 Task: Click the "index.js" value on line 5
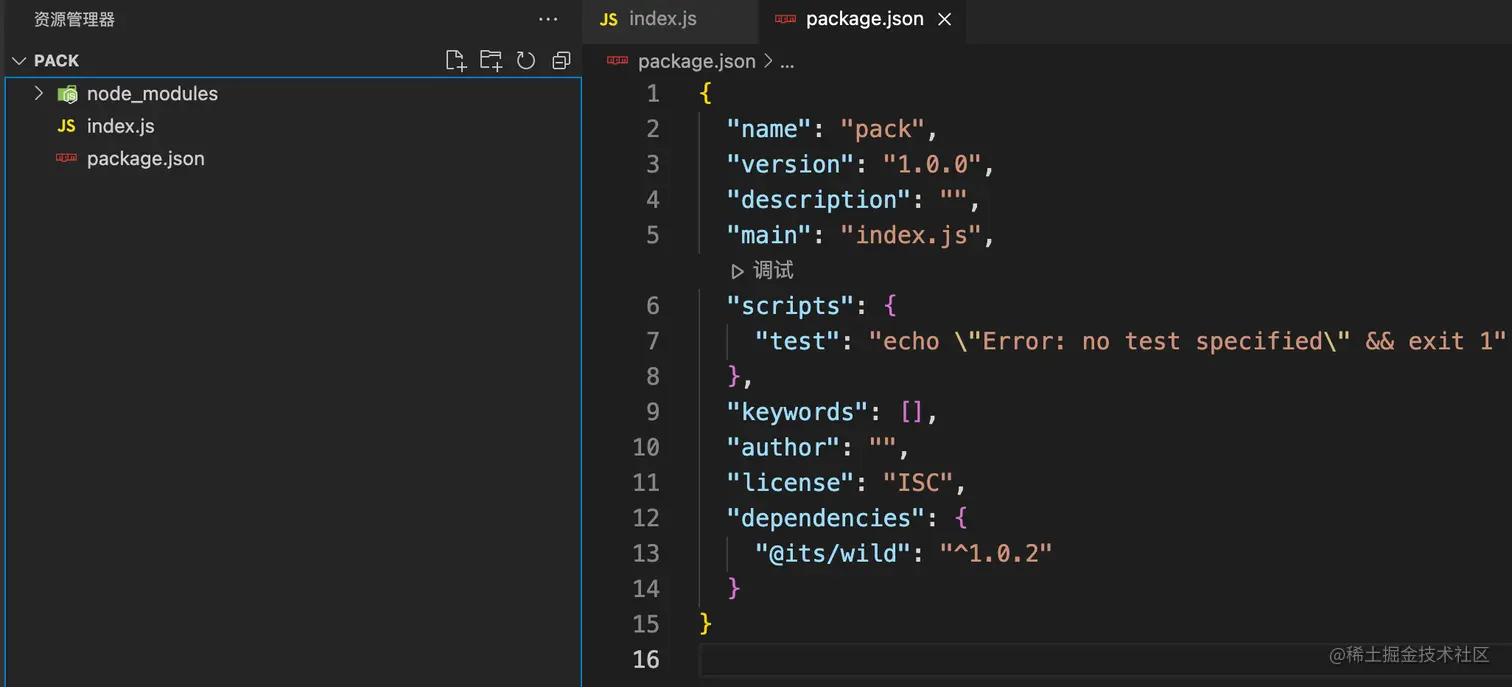912,235
